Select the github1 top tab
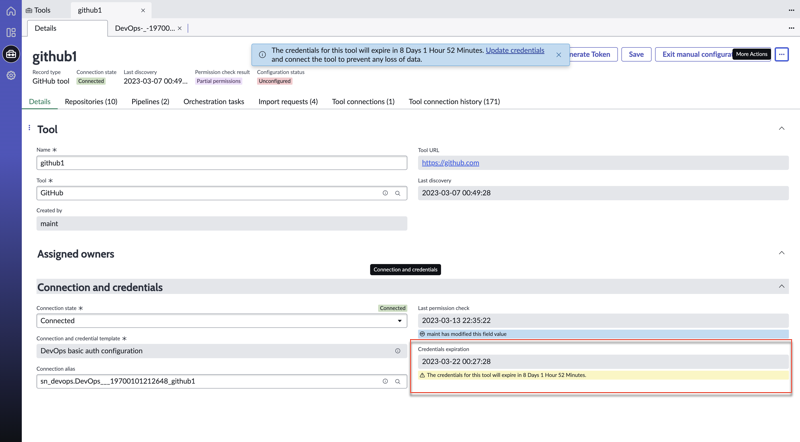Image resolution: width=800 pixels, height=442 pixels. [x=90, y=10]
